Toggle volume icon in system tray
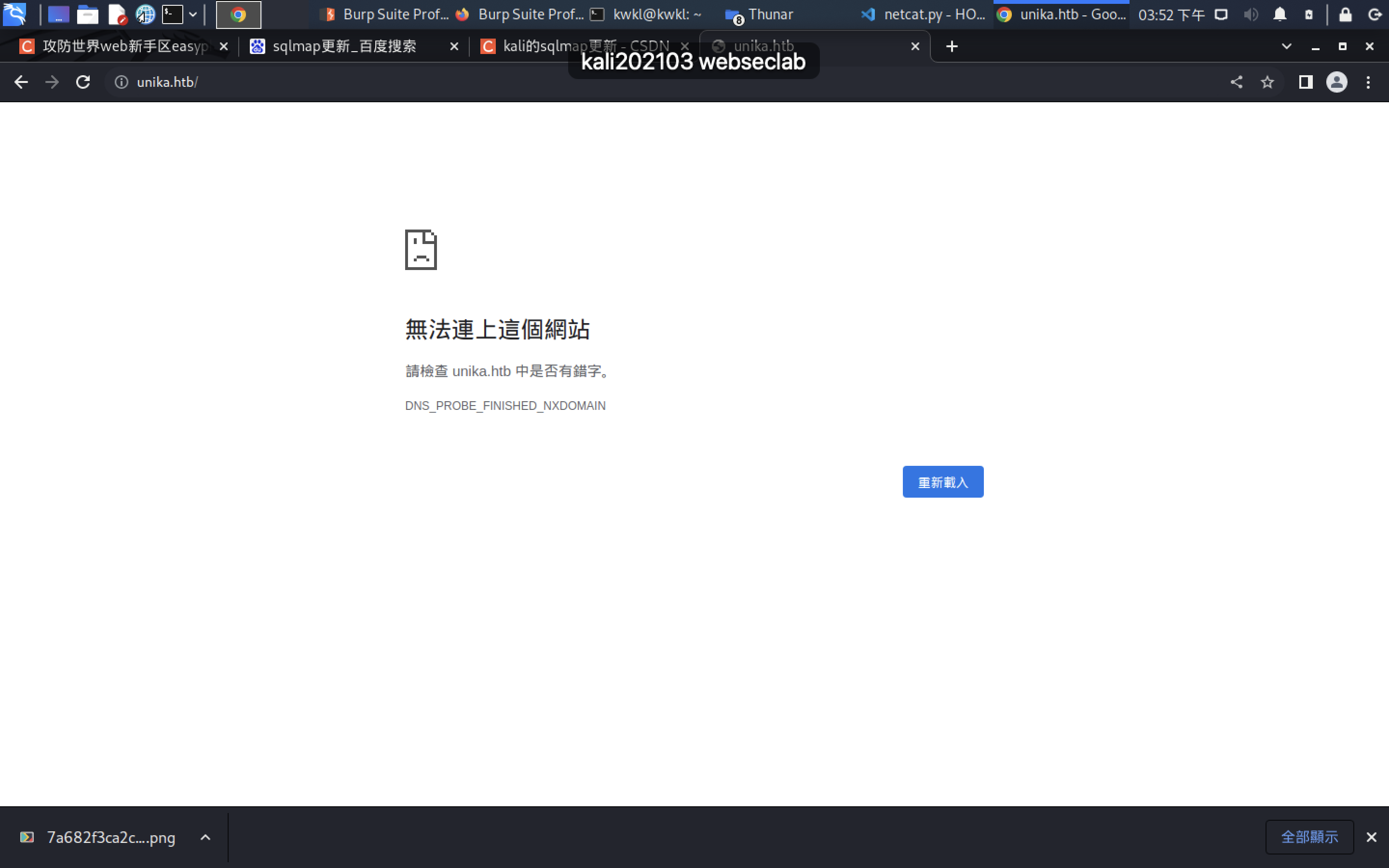Viewport: 1389px width, 868px height. point(1251,14)
